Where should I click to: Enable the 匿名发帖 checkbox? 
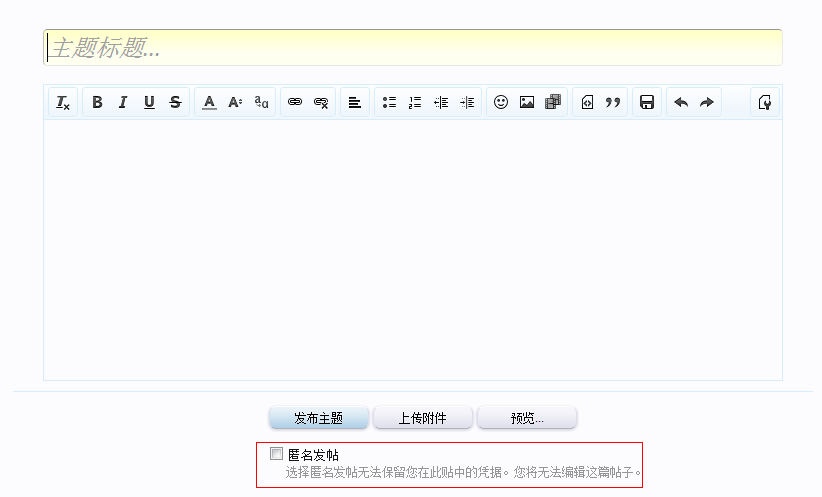(277, 454)
